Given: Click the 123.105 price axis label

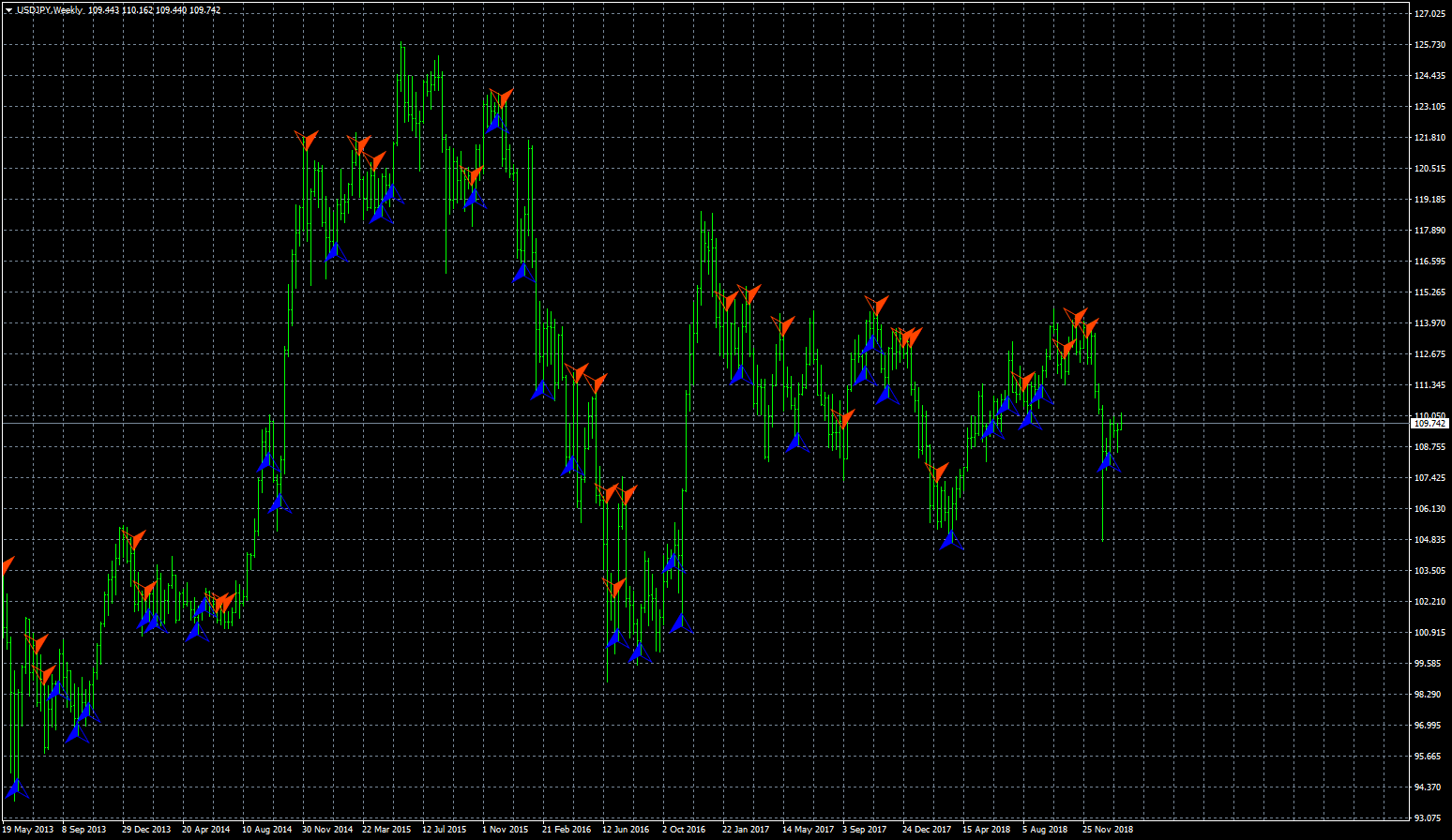Looking at the screenshot, I should (x=1429, y=107).
